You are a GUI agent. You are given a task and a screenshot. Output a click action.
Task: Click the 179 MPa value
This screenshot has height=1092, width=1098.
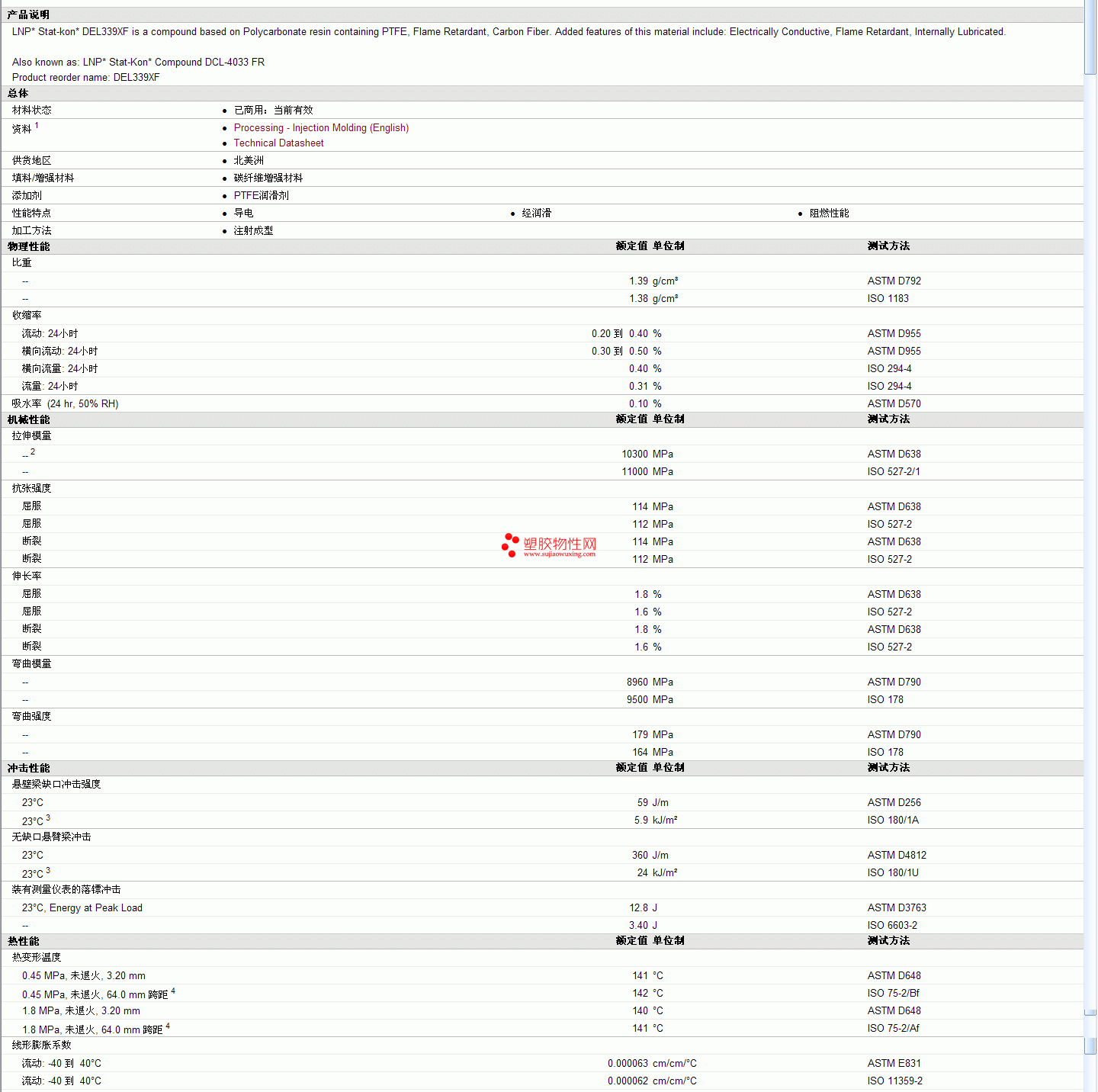click(x=653, y=735)
